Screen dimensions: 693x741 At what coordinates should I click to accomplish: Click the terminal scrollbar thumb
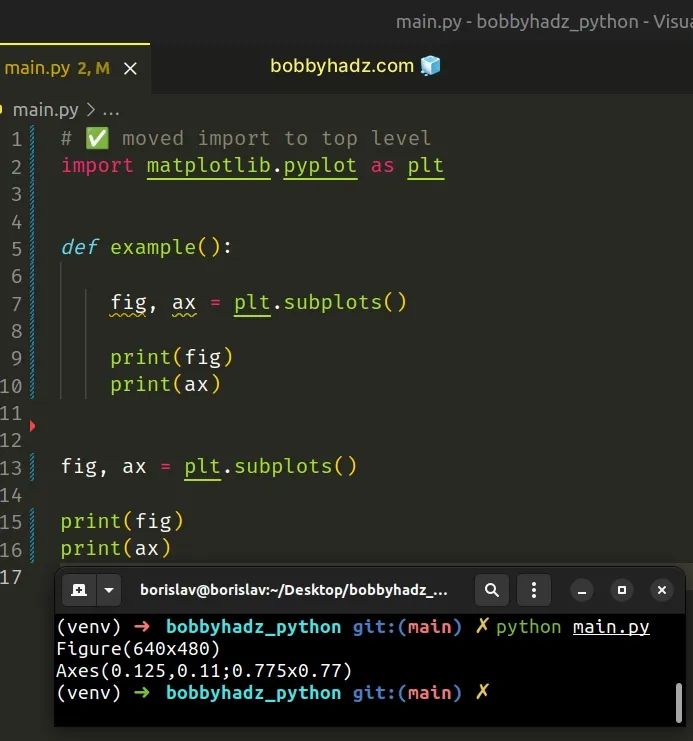tap(679, 702)
